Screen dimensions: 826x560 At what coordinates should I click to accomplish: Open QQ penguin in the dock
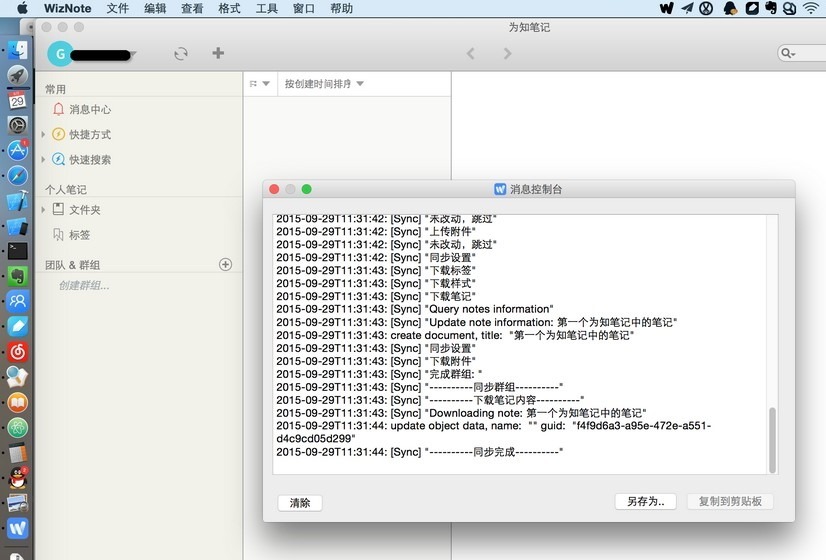(17, 478)
